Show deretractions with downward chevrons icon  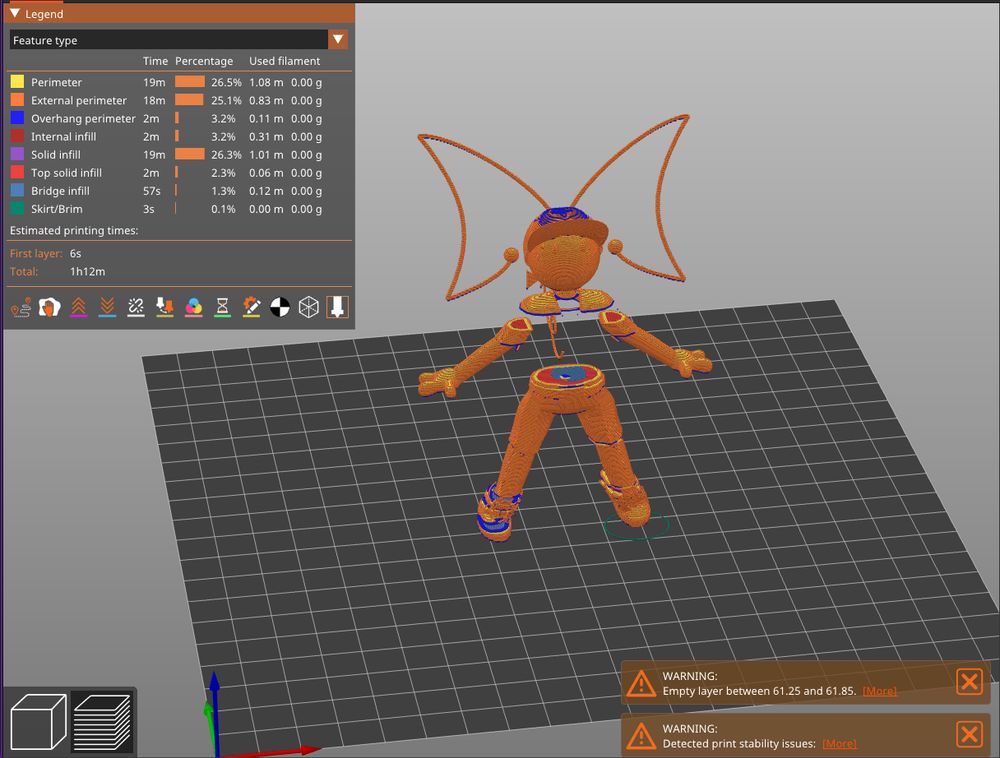107,307
